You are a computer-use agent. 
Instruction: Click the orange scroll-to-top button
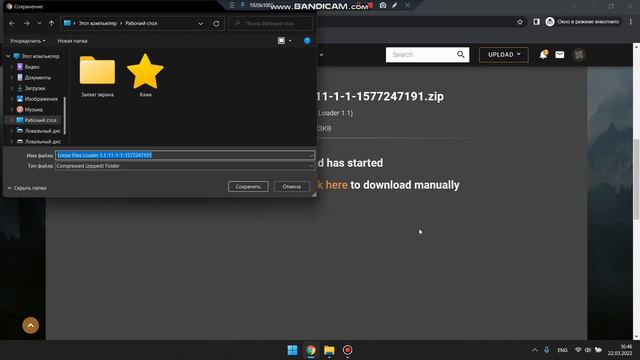tap(31, 325)
